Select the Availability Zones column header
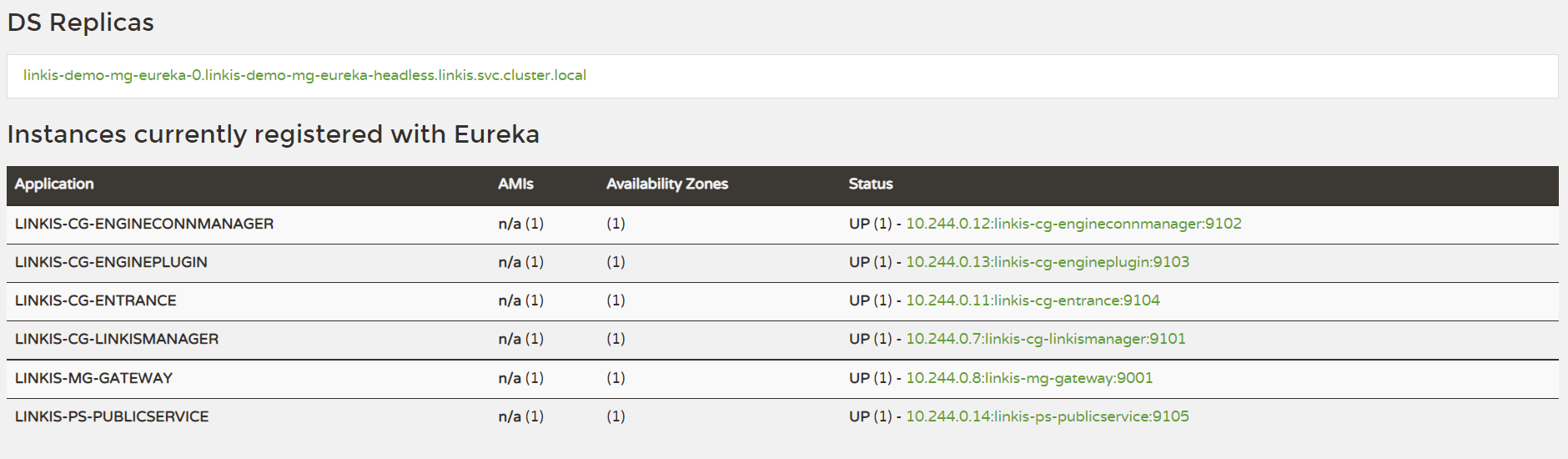Screen dimensions: 1568x459 click(667, 184)
